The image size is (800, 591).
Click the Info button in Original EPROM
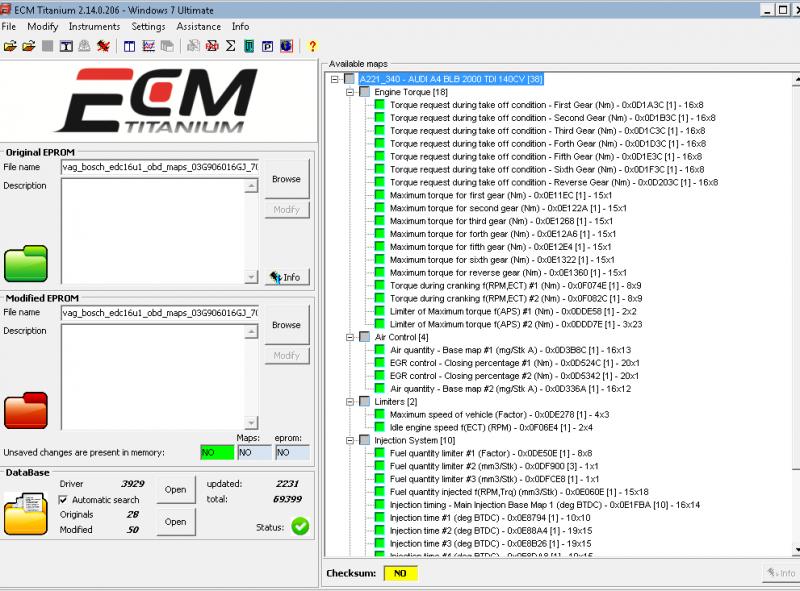(287, 277)
